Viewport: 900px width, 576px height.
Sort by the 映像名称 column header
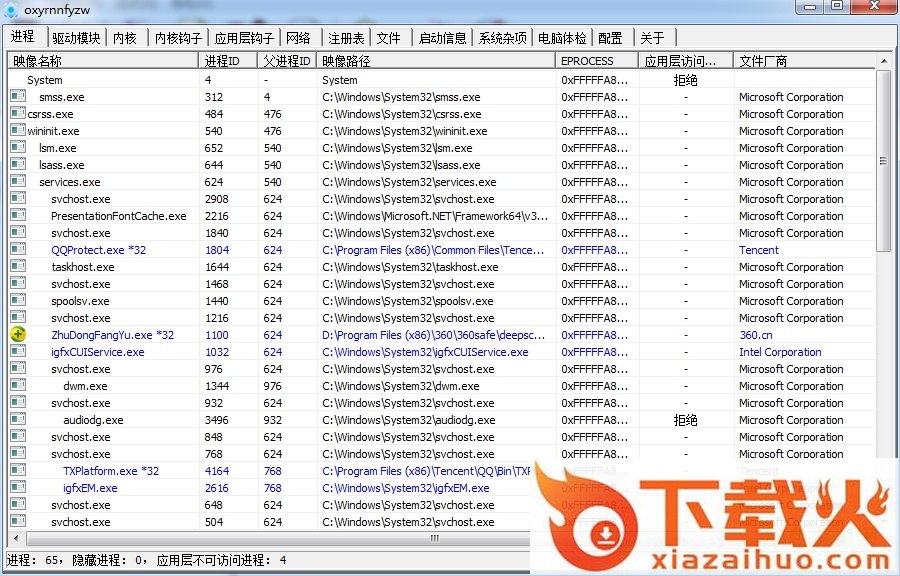coord(103,61)
